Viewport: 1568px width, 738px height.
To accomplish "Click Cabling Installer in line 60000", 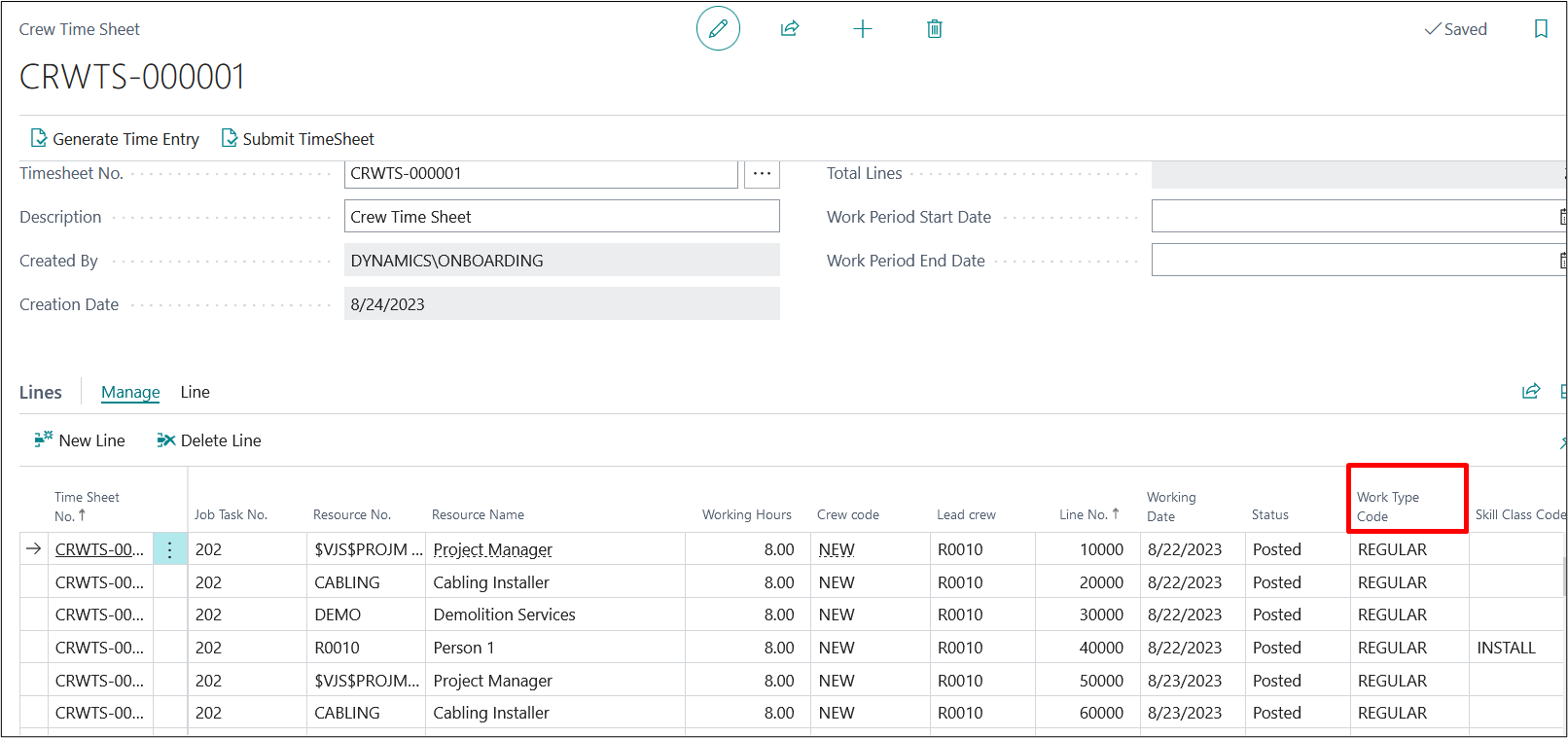I will coord(554,713).
